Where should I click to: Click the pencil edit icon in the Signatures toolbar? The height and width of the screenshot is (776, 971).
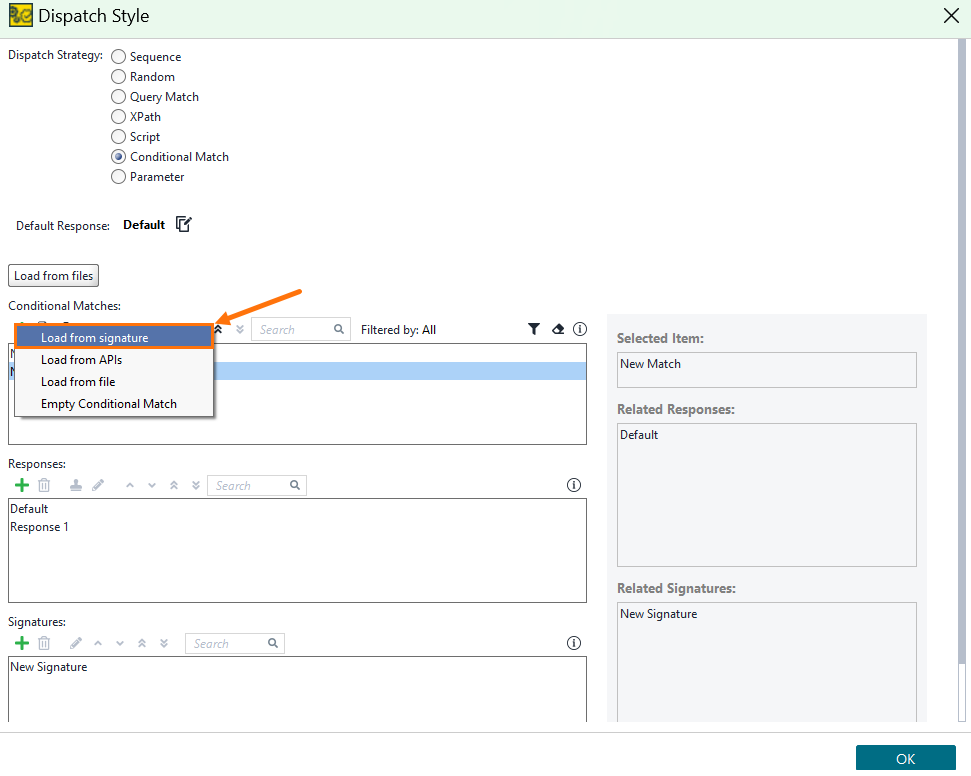click(76, 643)
